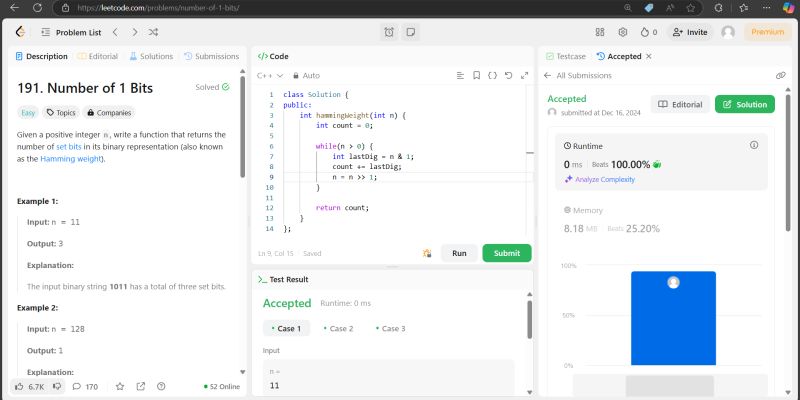Click the blue runtime distribution bar

click(x=673, y=318)
